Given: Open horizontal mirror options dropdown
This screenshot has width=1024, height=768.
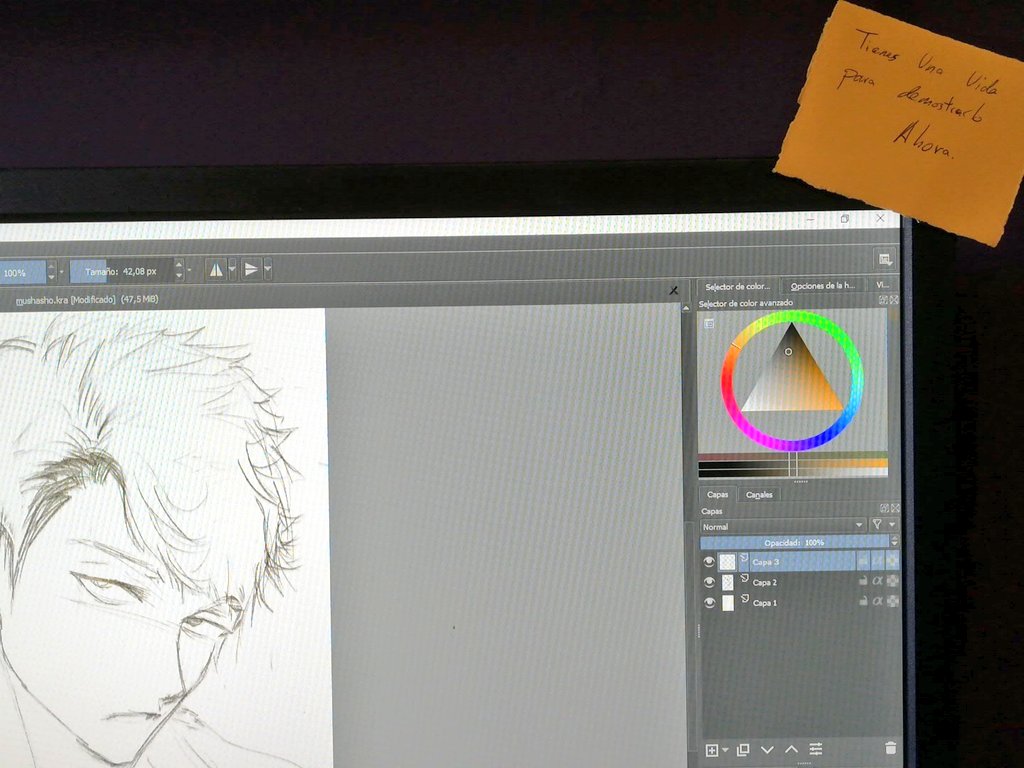Looking at the screenshot, I should point(232,269).
